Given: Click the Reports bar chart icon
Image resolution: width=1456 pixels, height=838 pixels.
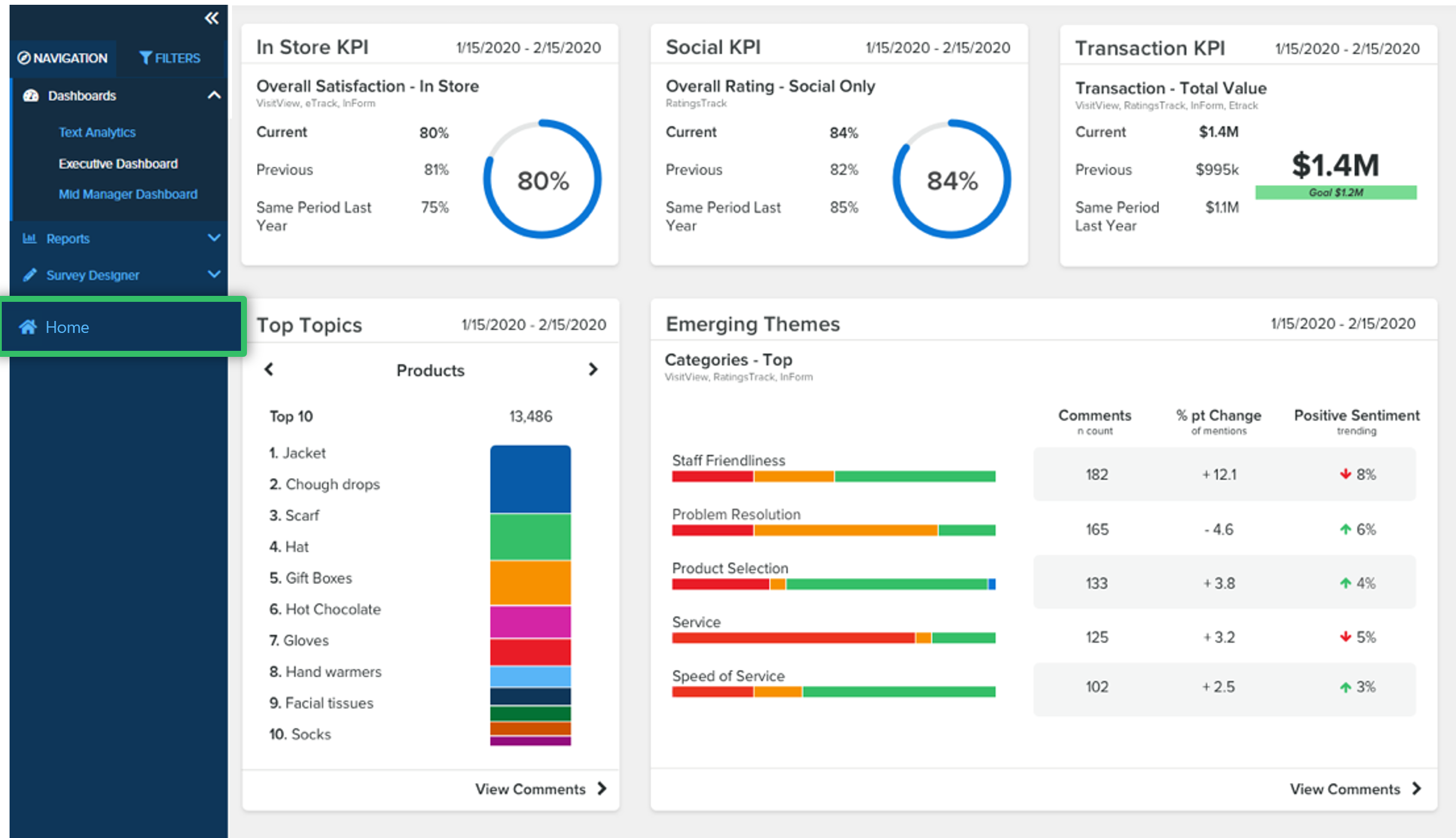Looking at the screenshot, I should pyautogui.click(x=29, y=238).
